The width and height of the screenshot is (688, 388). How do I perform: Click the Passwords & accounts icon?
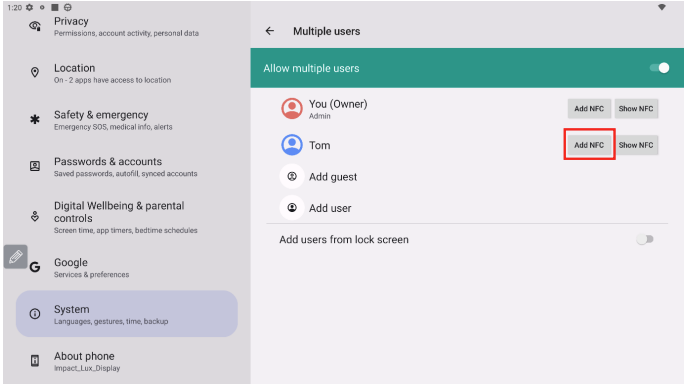35,166
